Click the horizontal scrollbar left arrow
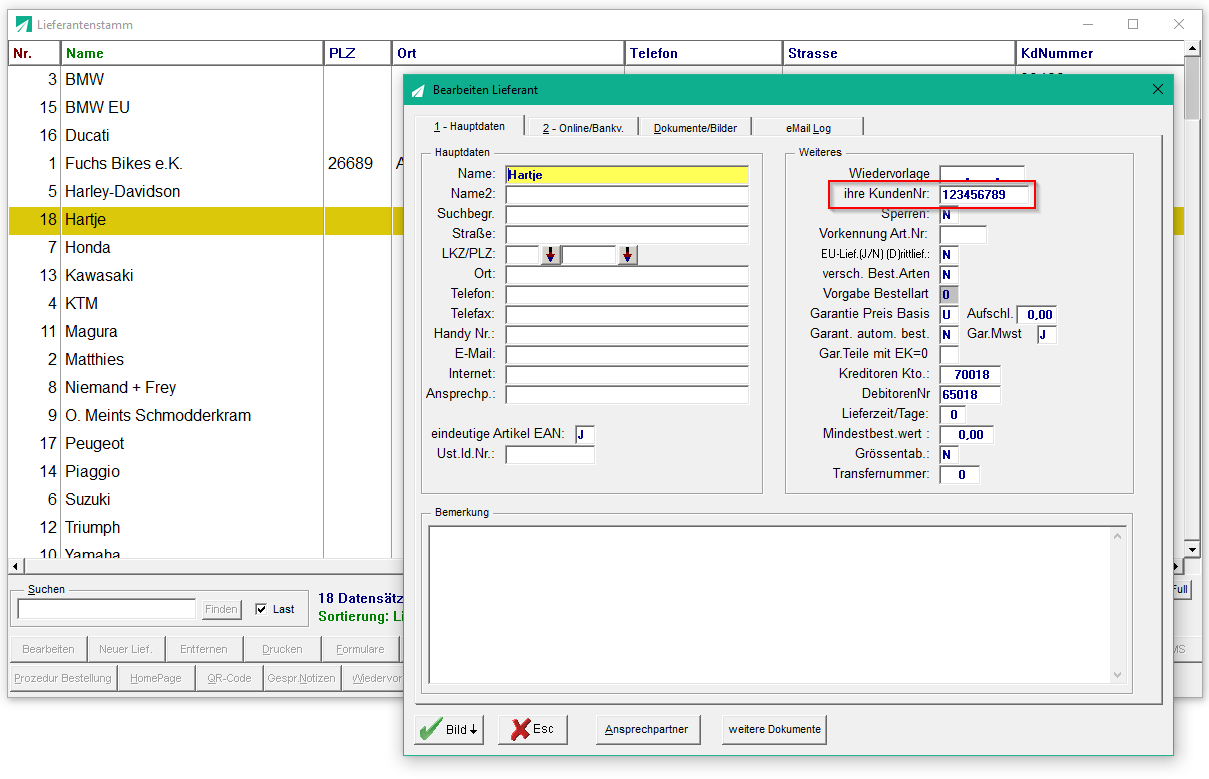 [15, 566]
